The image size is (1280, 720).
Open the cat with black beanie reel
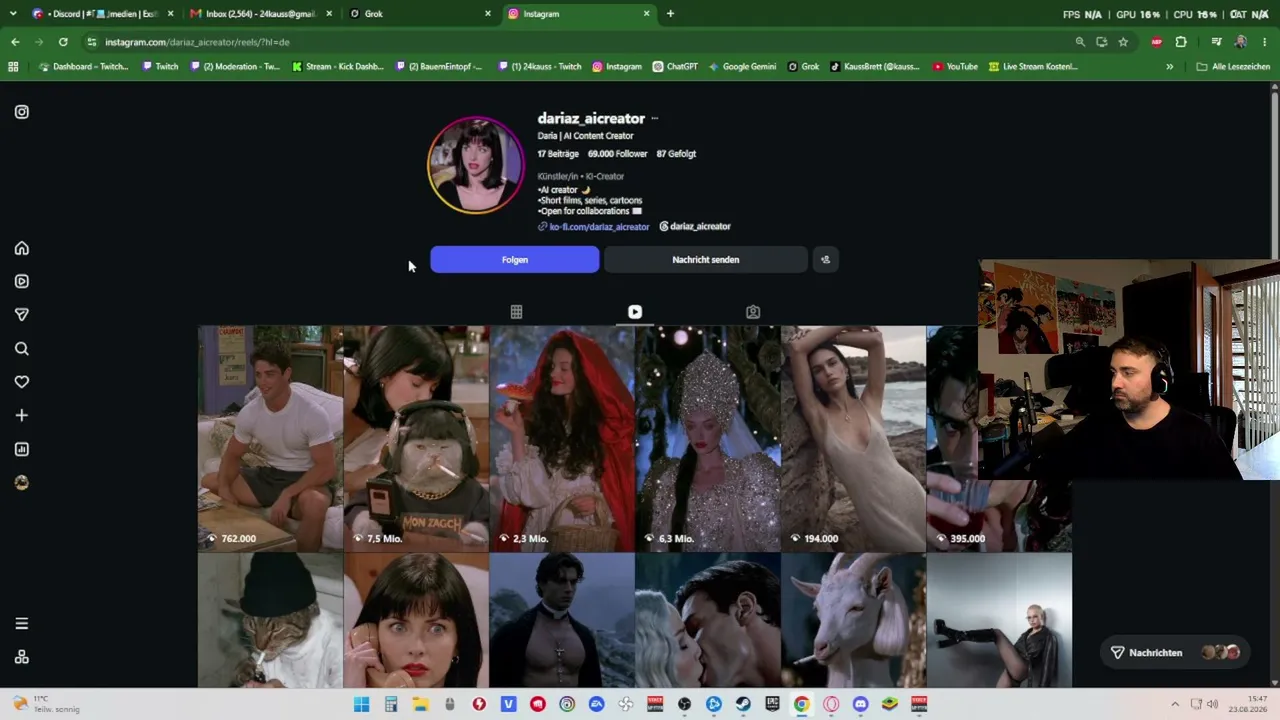click(270, 621)
